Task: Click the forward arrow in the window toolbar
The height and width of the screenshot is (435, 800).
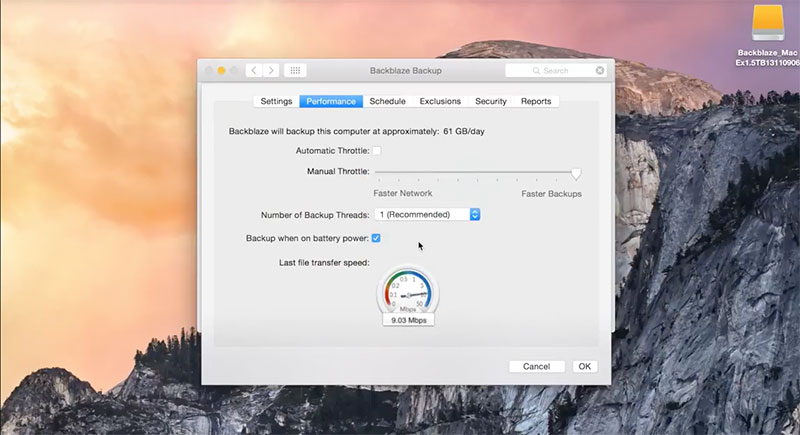Action: [271, 71]
